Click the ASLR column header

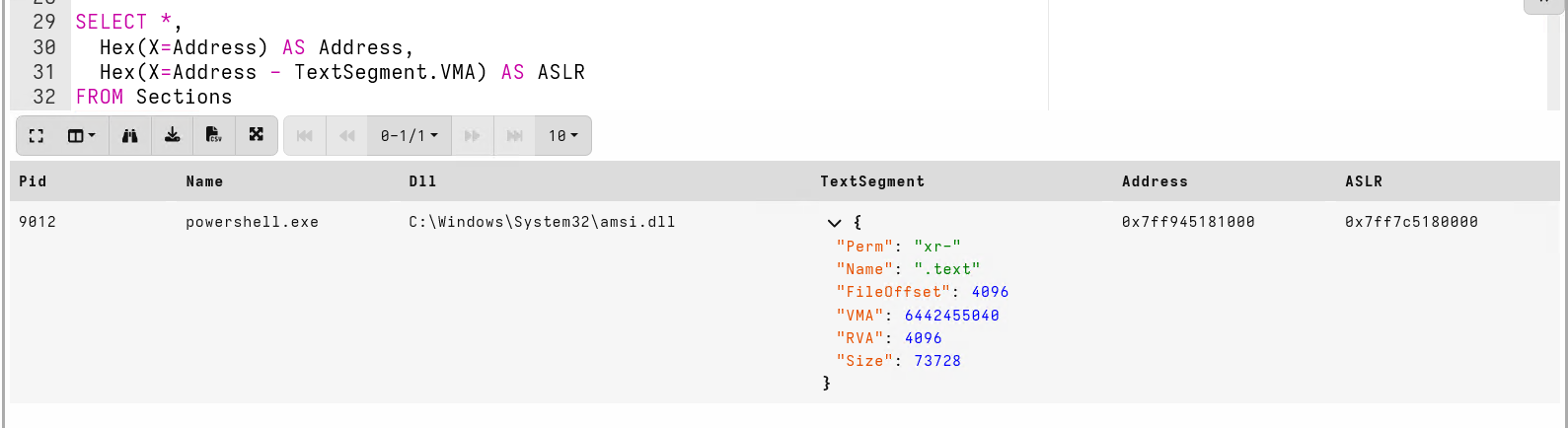pyautogui.click(x=1363, y=181)
